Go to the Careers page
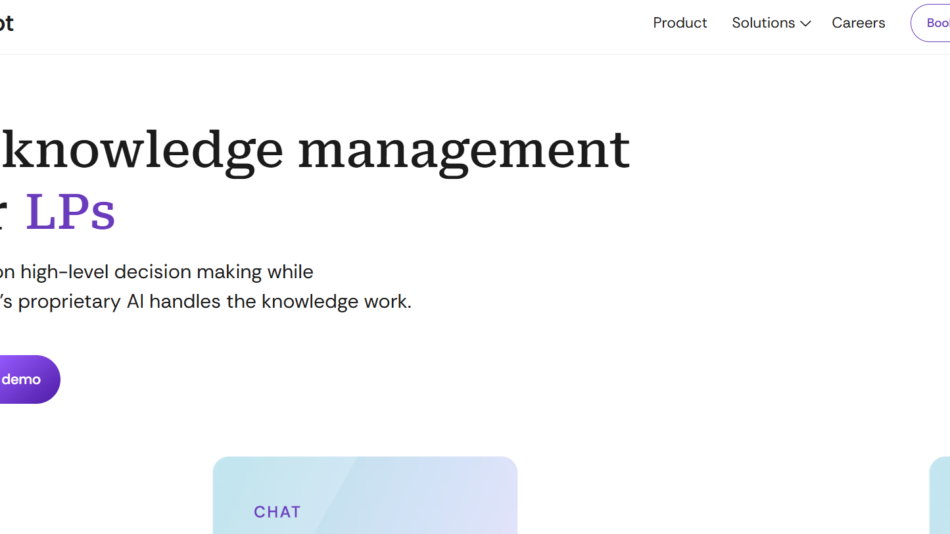The width and height of the screenshot is (950, 534). pos(858,23)
